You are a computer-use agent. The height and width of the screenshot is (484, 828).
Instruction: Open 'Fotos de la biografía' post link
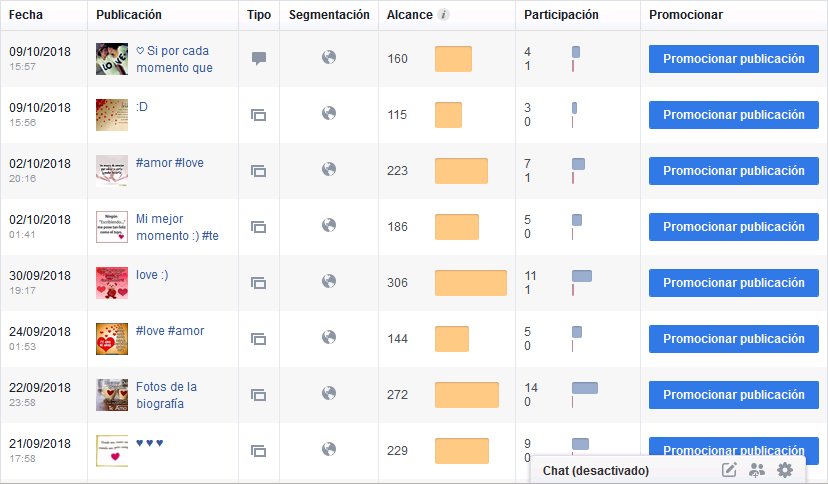166,395
